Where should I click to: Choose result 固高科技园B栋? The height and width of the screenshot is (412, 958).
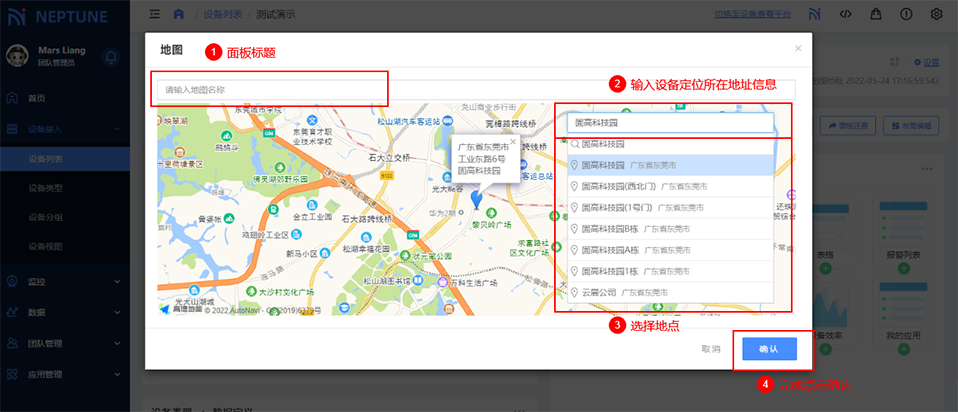tap(670, 229)
